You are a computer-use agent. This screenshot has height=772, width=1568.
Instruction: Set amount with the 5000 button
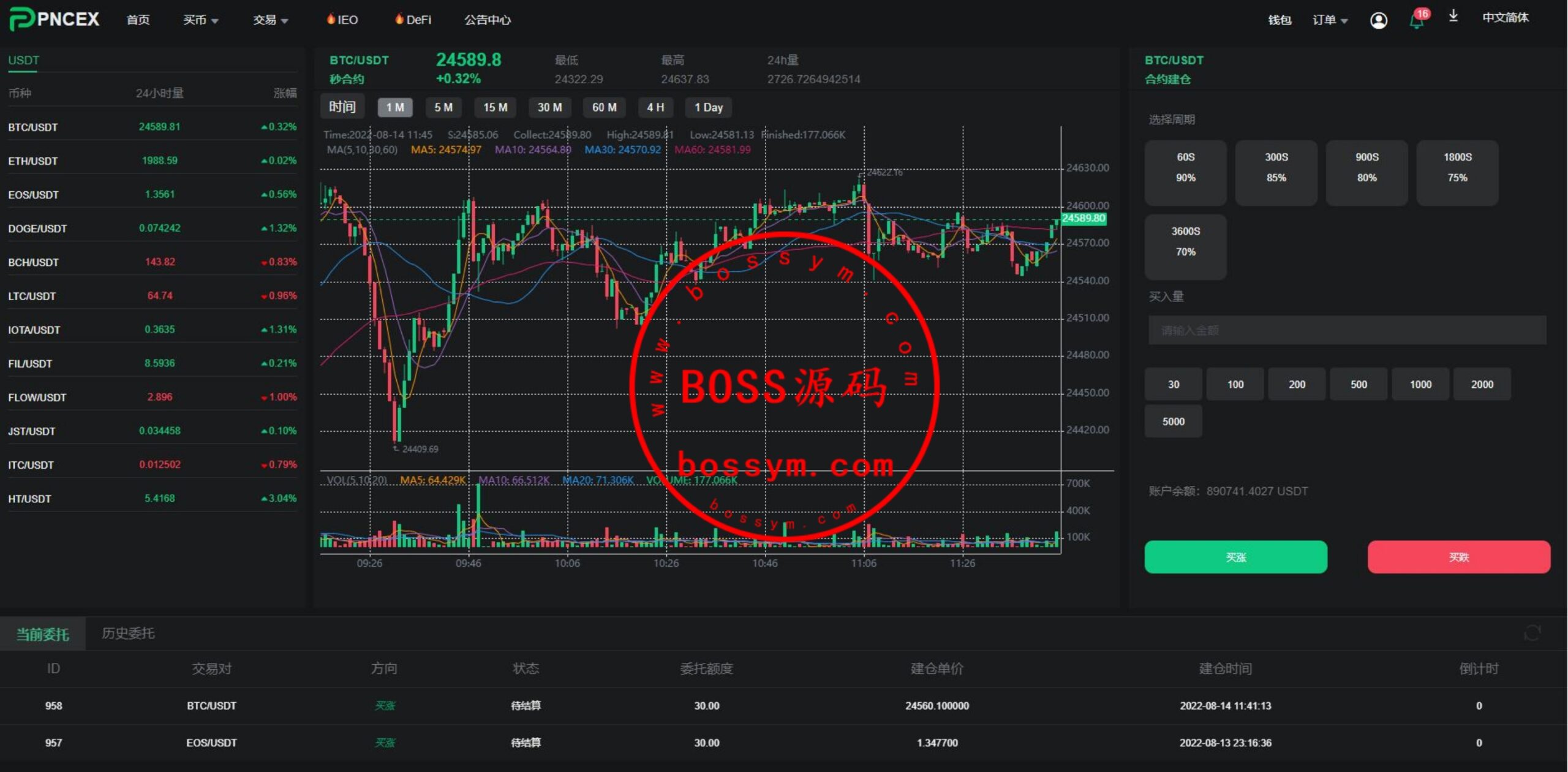coord(1173,422)
